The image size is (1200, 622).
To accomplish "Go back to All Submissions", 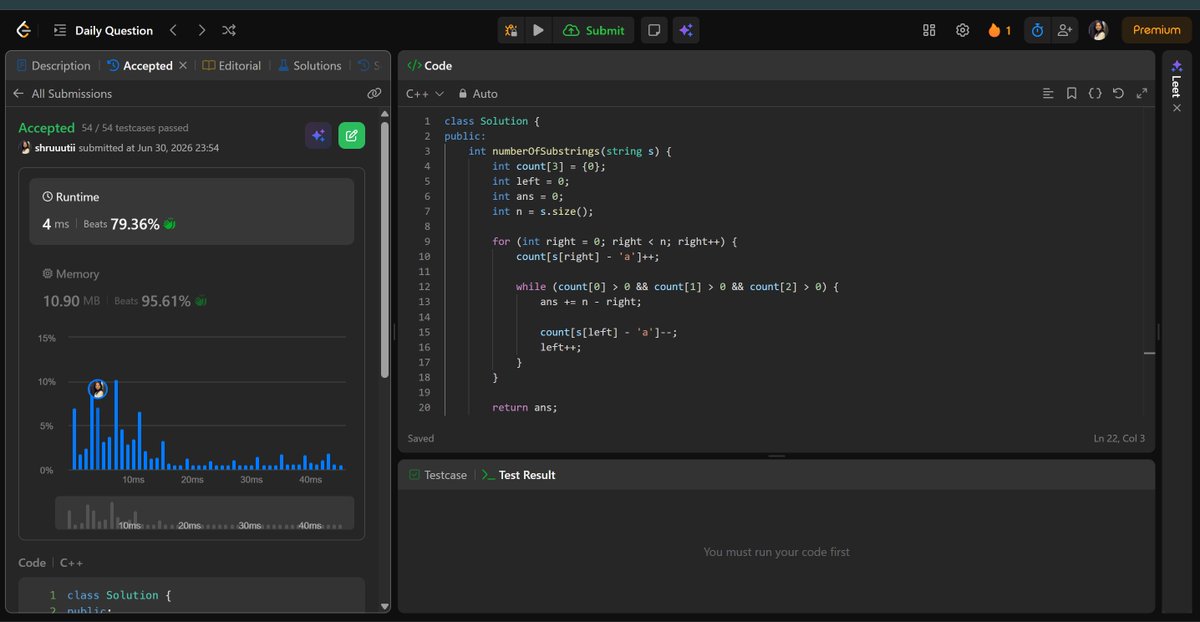I will pos(62,93).
